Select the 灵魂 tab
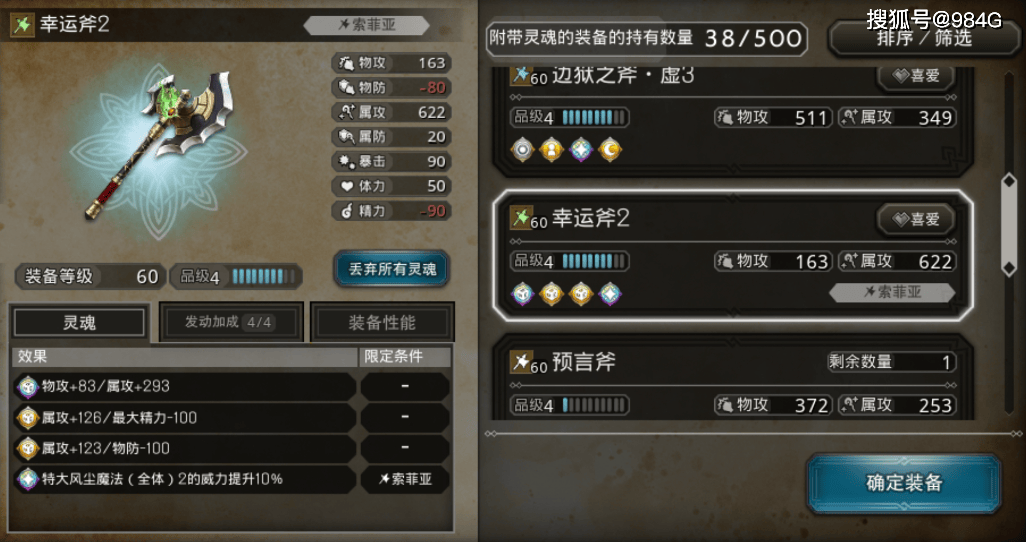The width and height of the screenshot is (1026, 542). coord(79,323)
